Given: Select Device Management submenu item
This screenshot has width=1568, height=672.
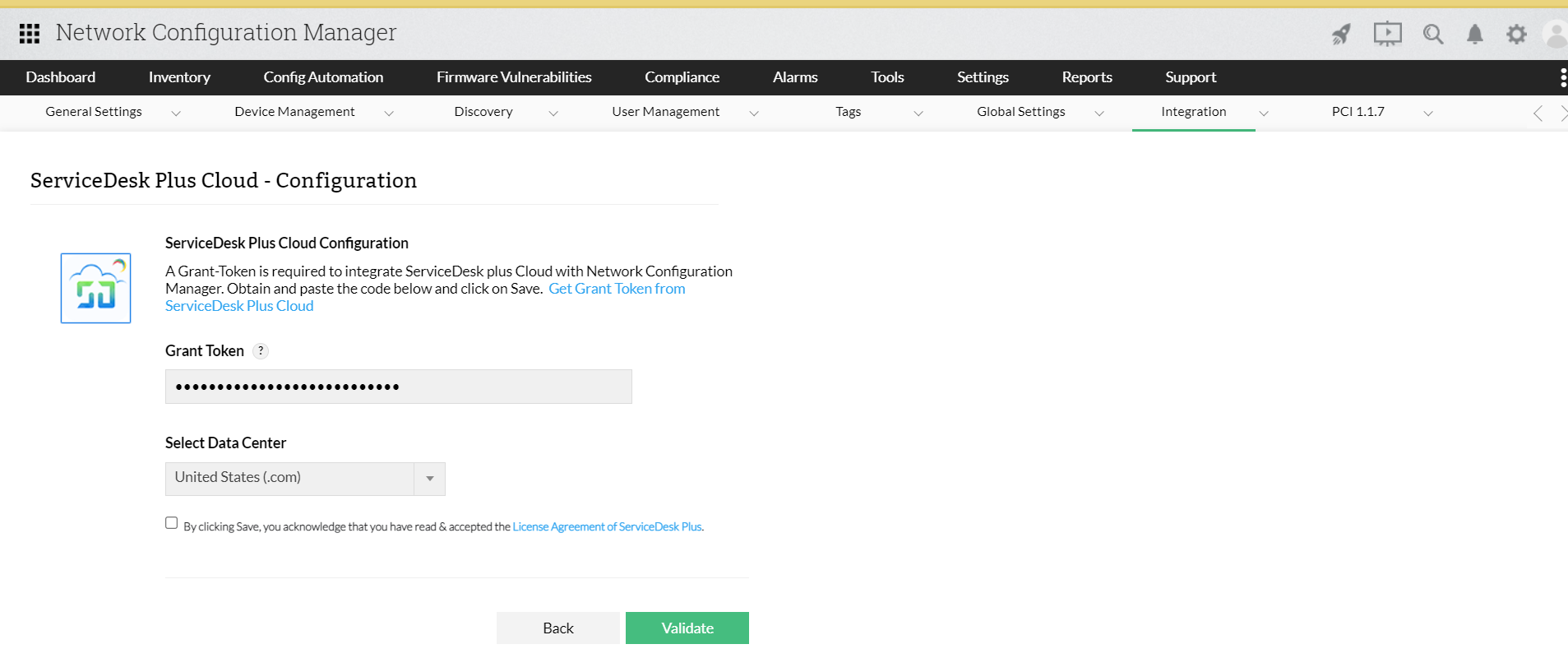Looking at the screenshot, I should click(x=294, y=112).
